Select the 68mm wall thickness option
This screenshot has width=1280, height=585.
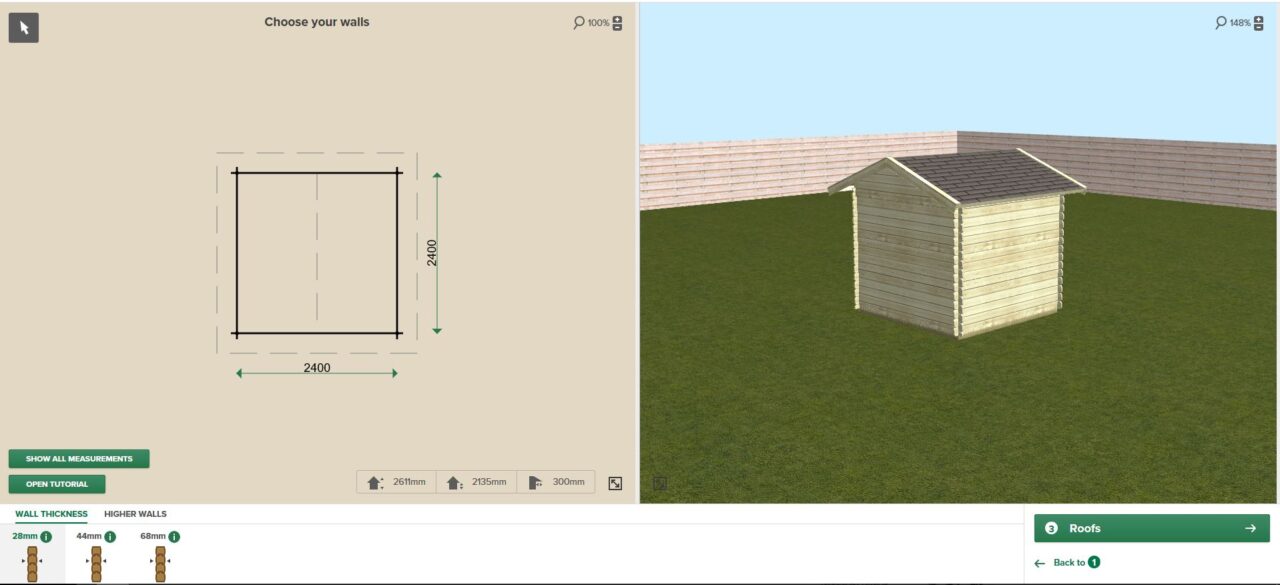click(160, 562)
